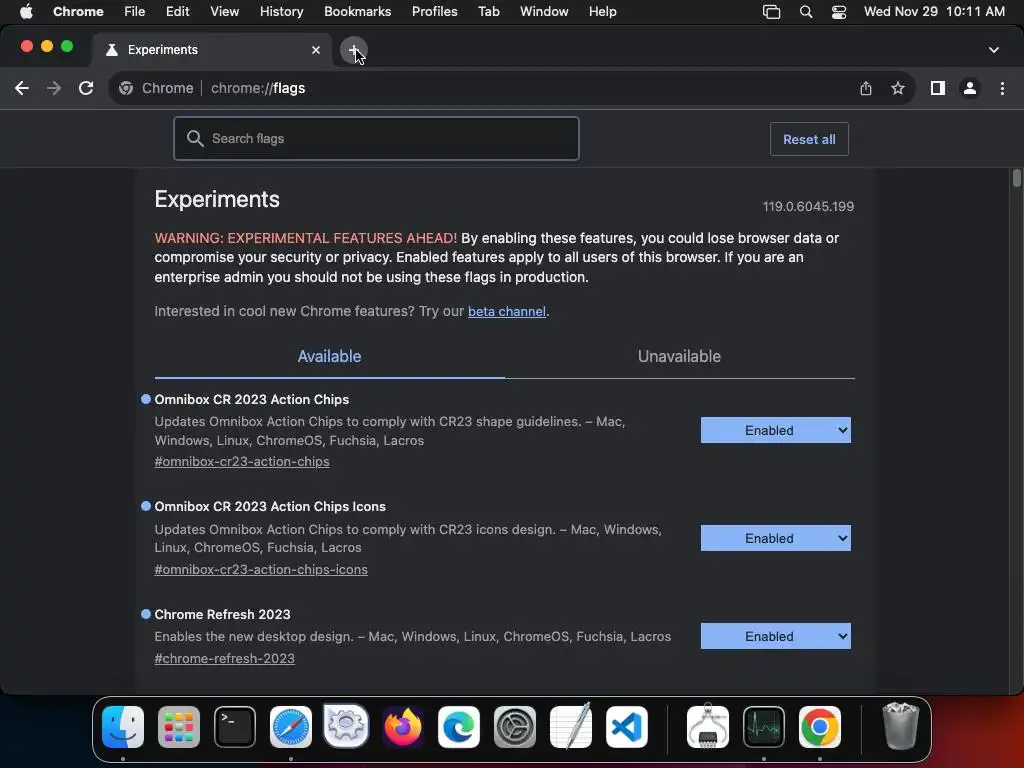This screenshot has width=1024, height=768.
Task: Close the Experiments tab
Action: 316,50
